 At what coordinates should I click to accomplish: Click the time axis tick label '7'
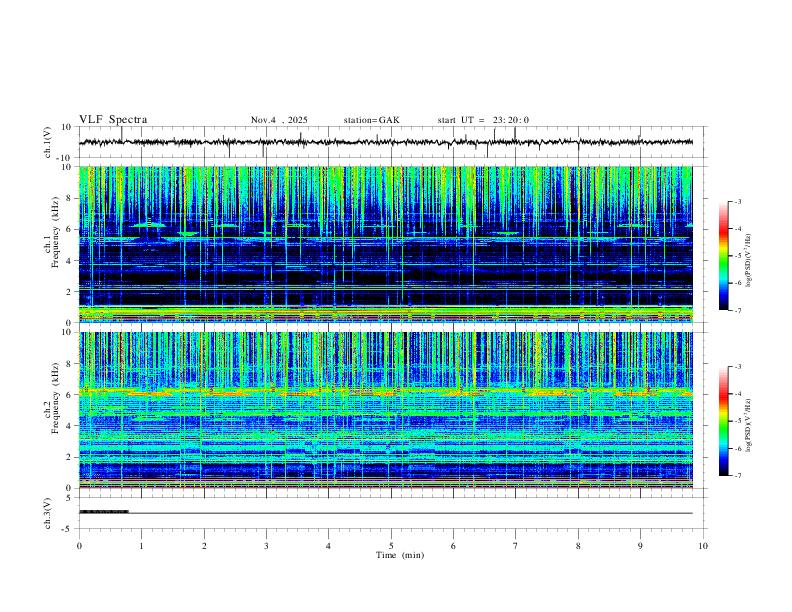click(x=516, y=546)
